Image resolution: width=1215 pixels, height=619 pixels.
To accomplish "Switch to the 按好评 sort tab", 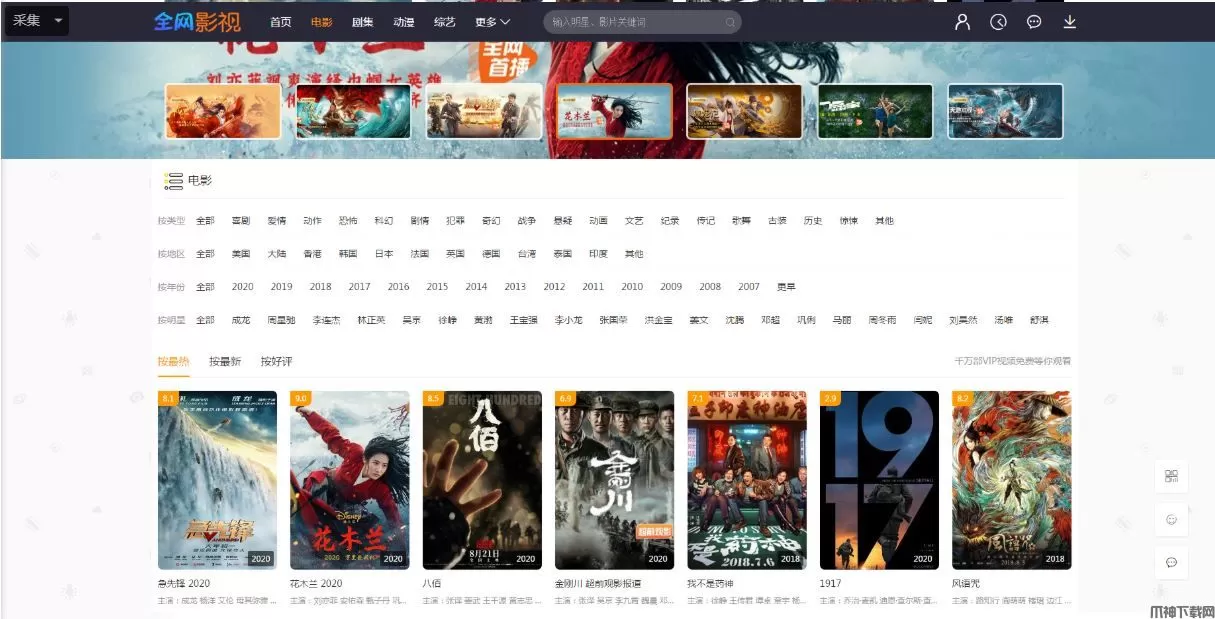I will [x=276, y=361].
